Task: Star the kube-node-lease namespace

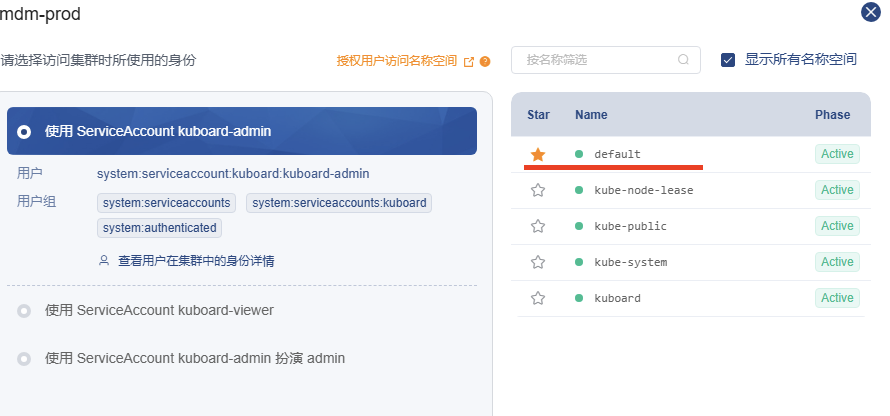Action: (x=538, y=190)
